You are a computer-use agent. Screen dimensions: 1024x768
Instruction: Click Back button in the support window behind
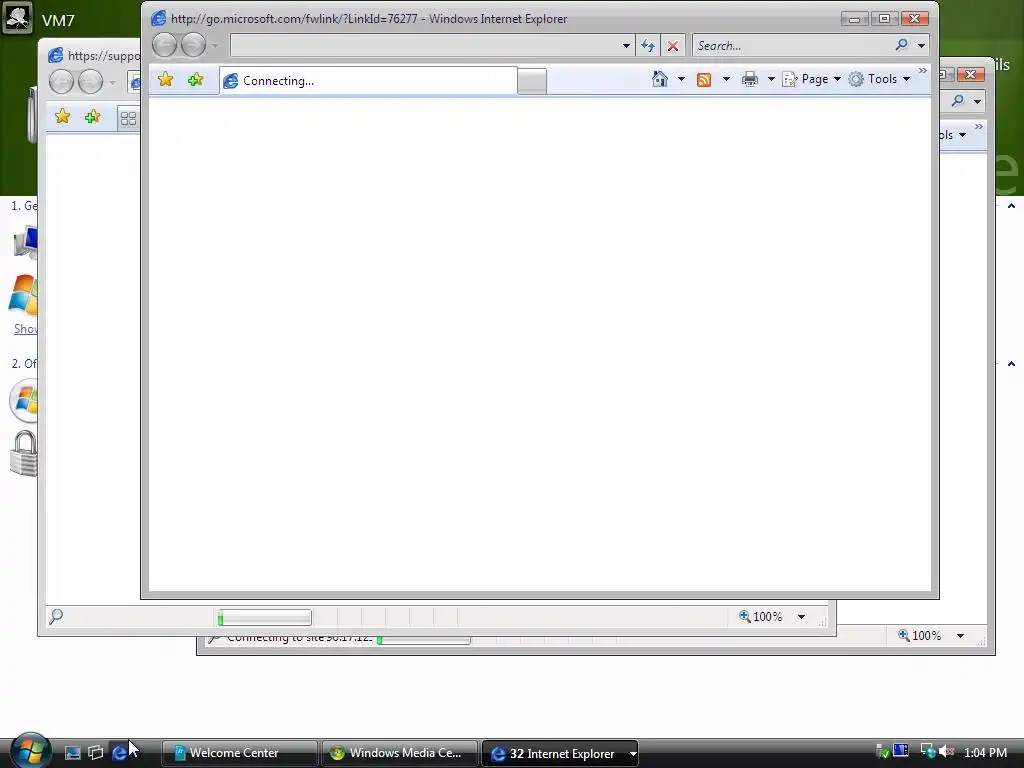click(61, 82)
